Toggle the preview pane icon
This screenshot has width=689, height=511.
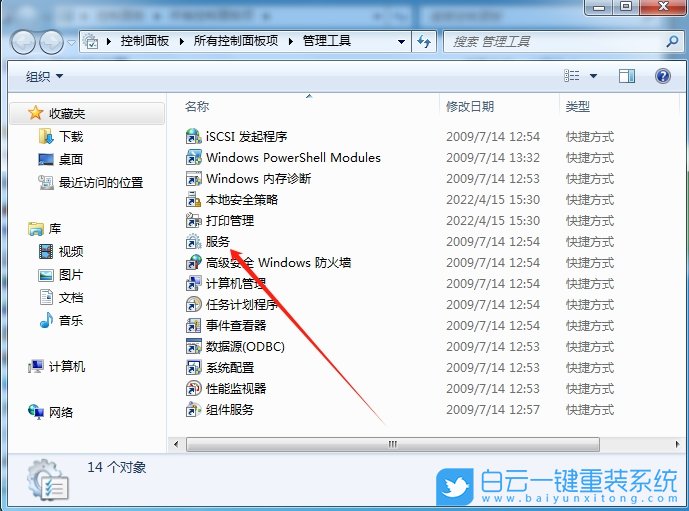click(x=627, y=76)
